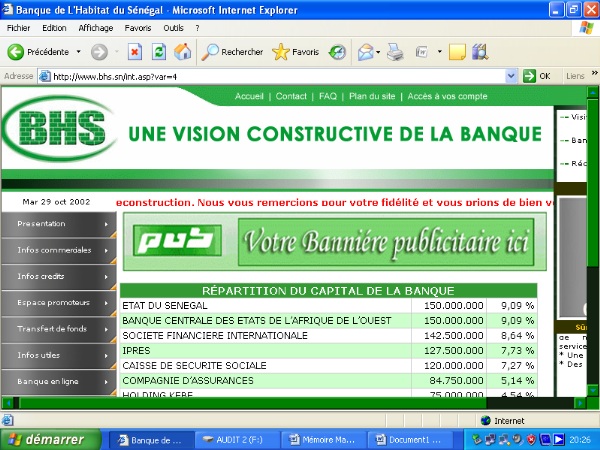Expand the address bar URL dropdown

point(511,76)
